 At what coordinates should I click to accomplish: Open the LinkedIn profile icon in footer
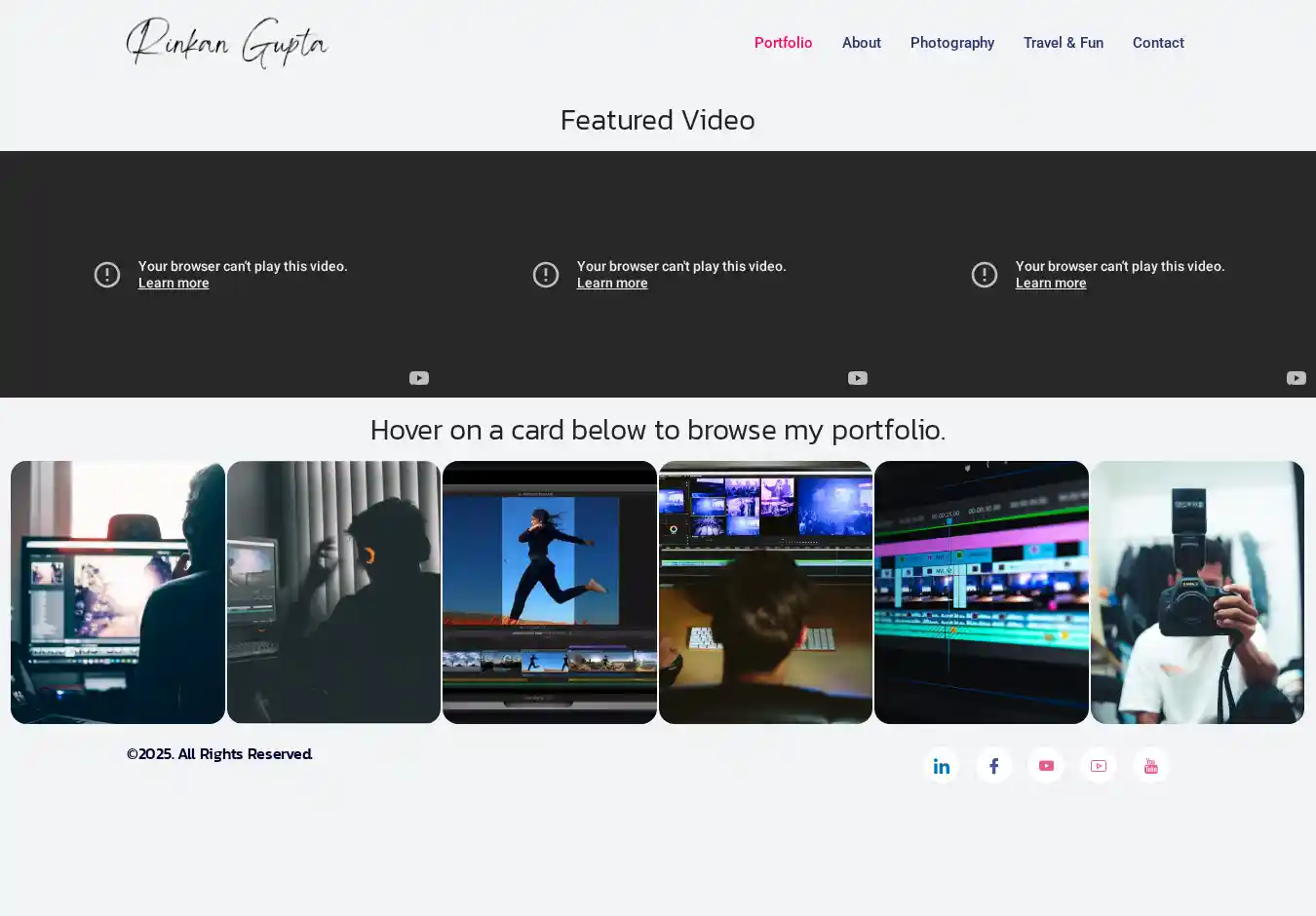[941, 766]
